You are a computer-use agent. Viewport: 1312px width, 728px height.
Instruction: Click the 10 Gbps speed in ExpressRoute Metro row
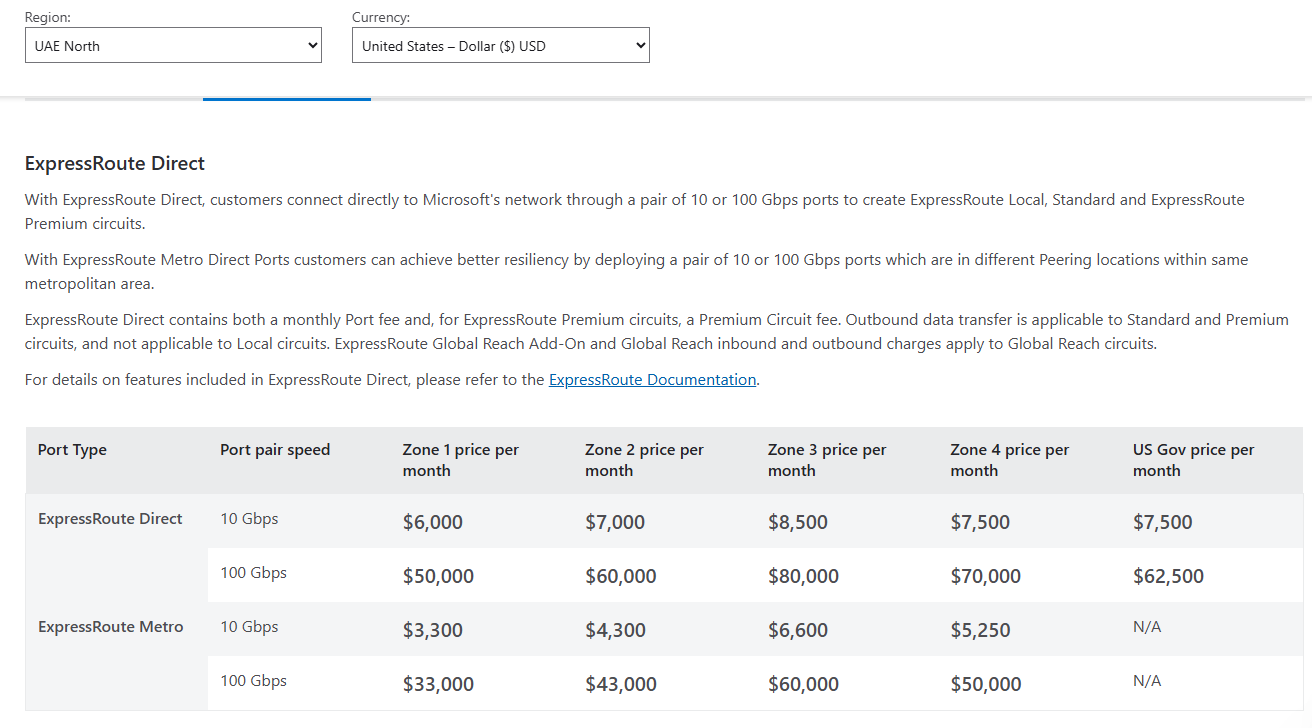pyautogui.click(x=249, y=627)
